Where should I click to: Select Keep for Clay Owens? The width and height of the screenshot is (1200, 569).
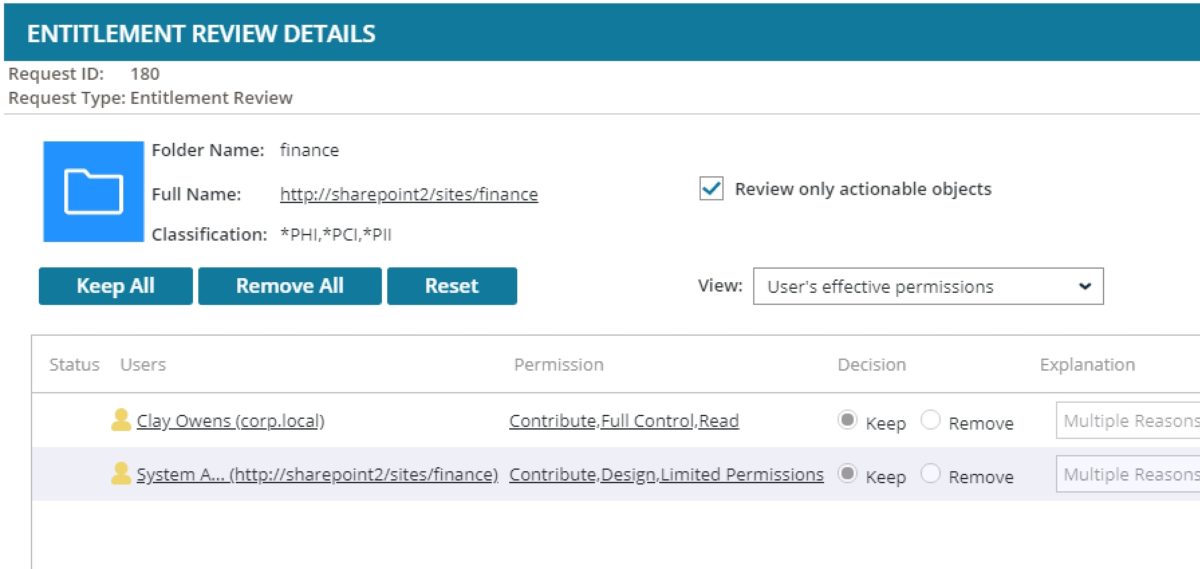[x=848, y=421]
